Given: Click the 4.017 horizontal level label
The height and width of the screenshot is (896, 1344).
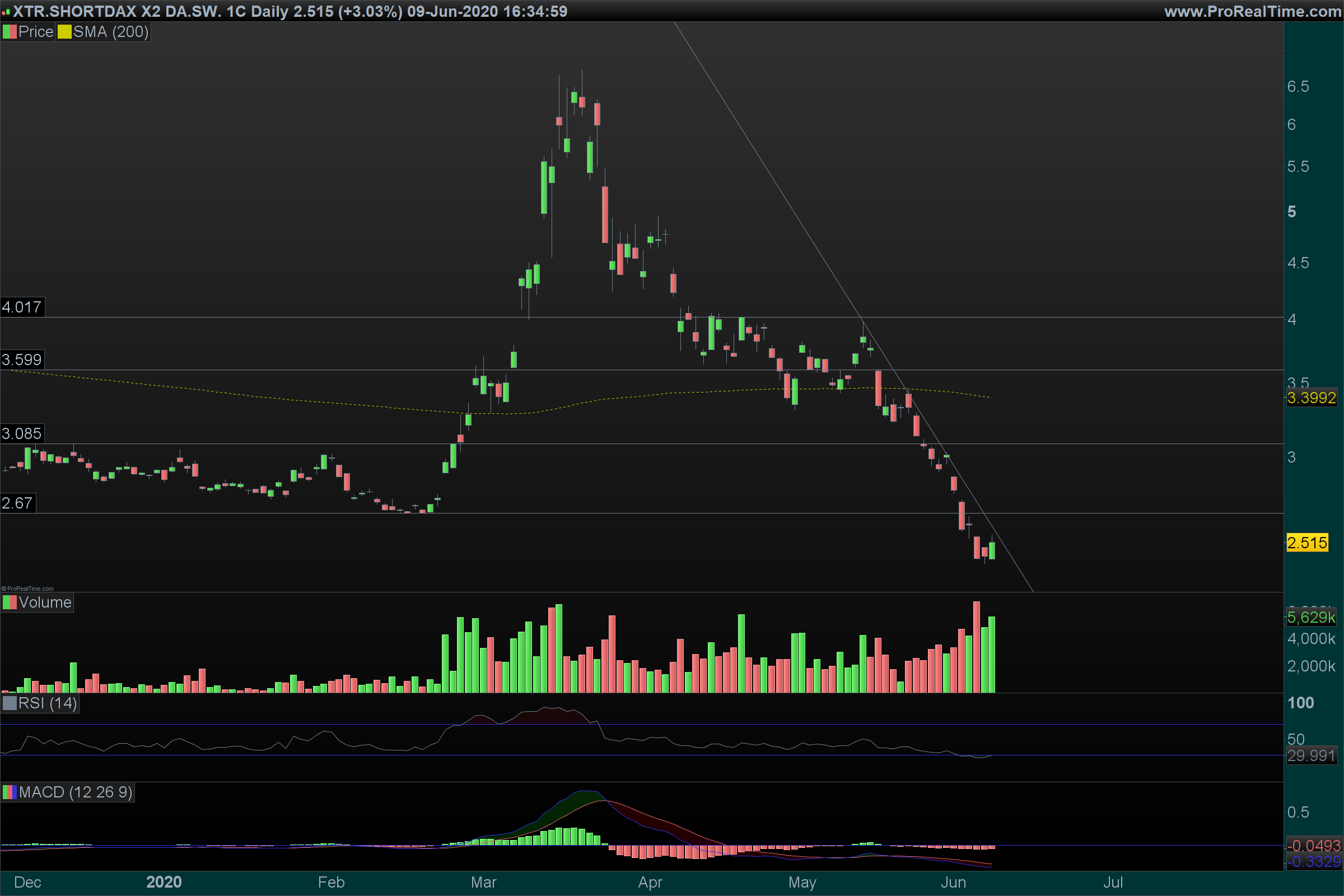Looking at the screenshot, I should click(x=22, y=307).
